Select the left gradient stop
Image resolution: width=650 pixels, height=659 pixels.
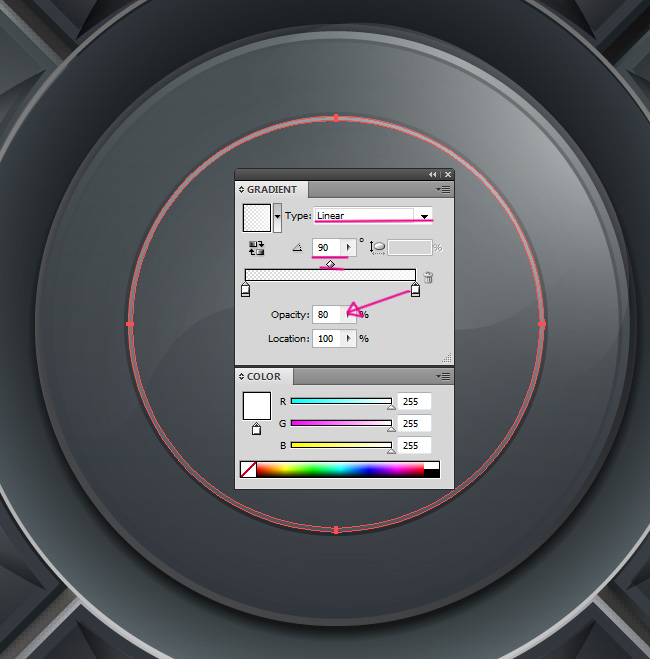point(246,290)
